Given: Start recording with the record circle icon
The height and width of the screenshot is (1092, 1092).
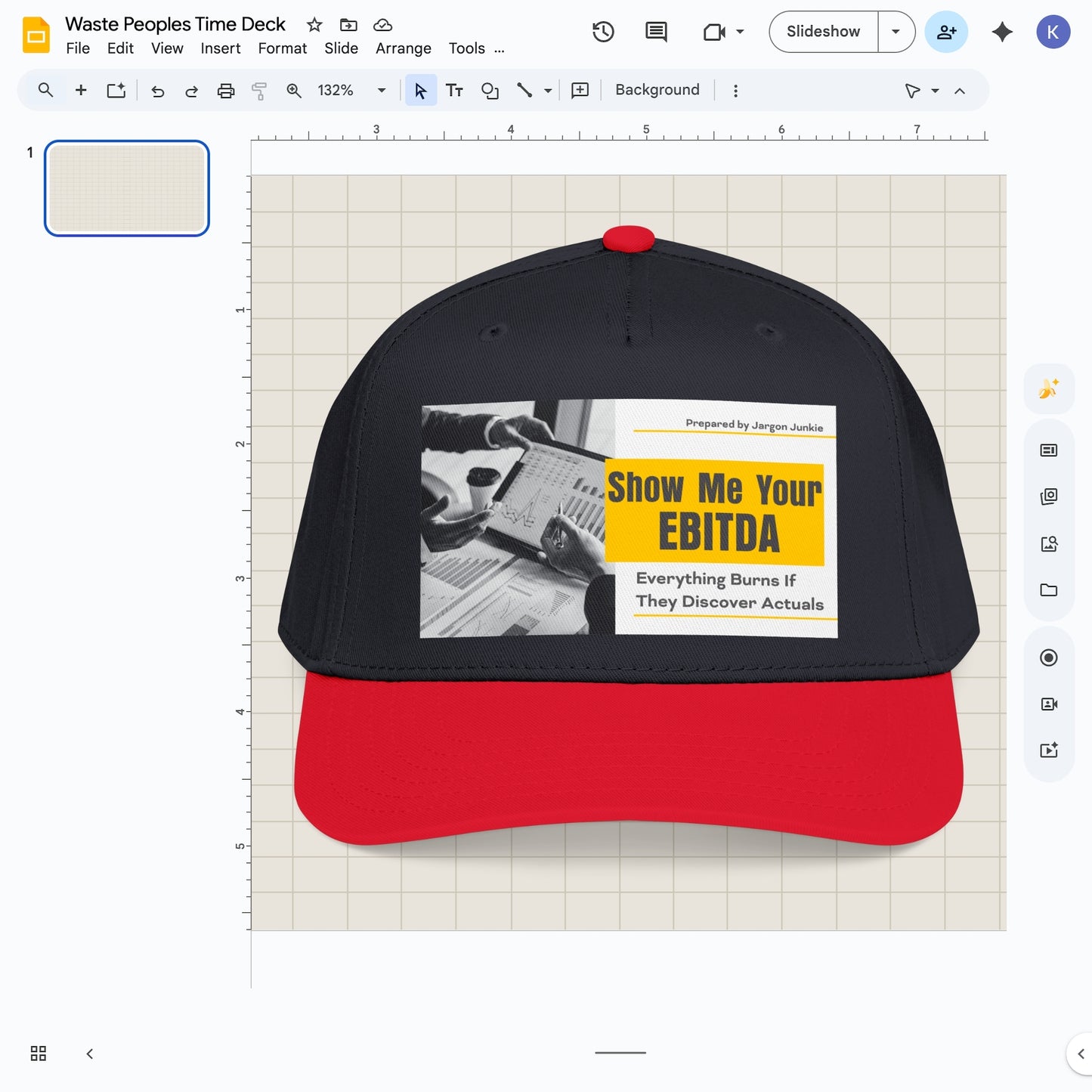Looking at the screenshot, I should tap(1049, 657).
